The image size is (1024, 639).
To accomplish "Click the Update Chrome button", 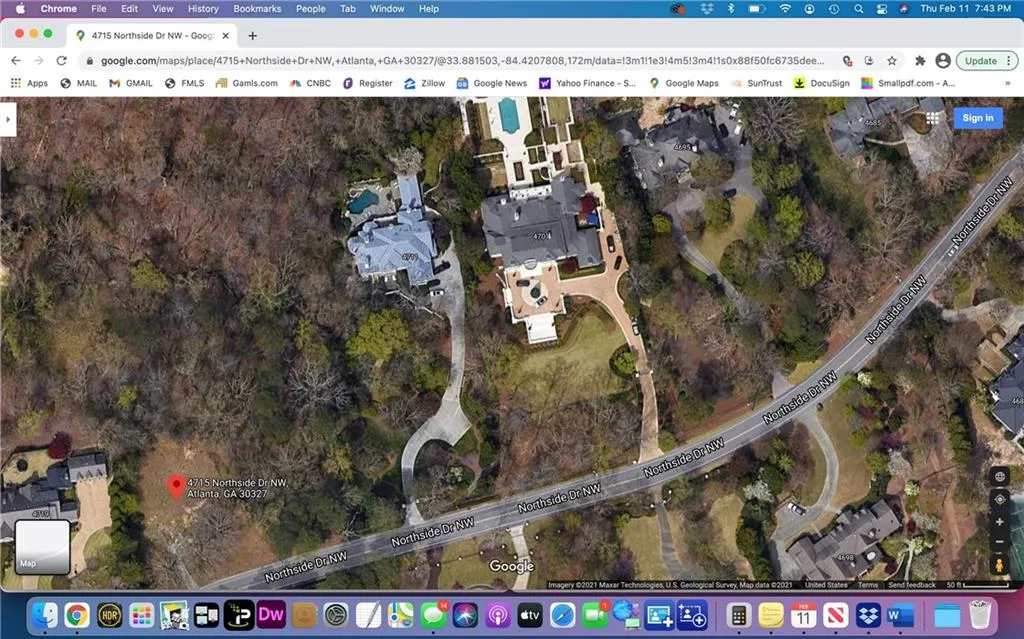I will (986, 61).
